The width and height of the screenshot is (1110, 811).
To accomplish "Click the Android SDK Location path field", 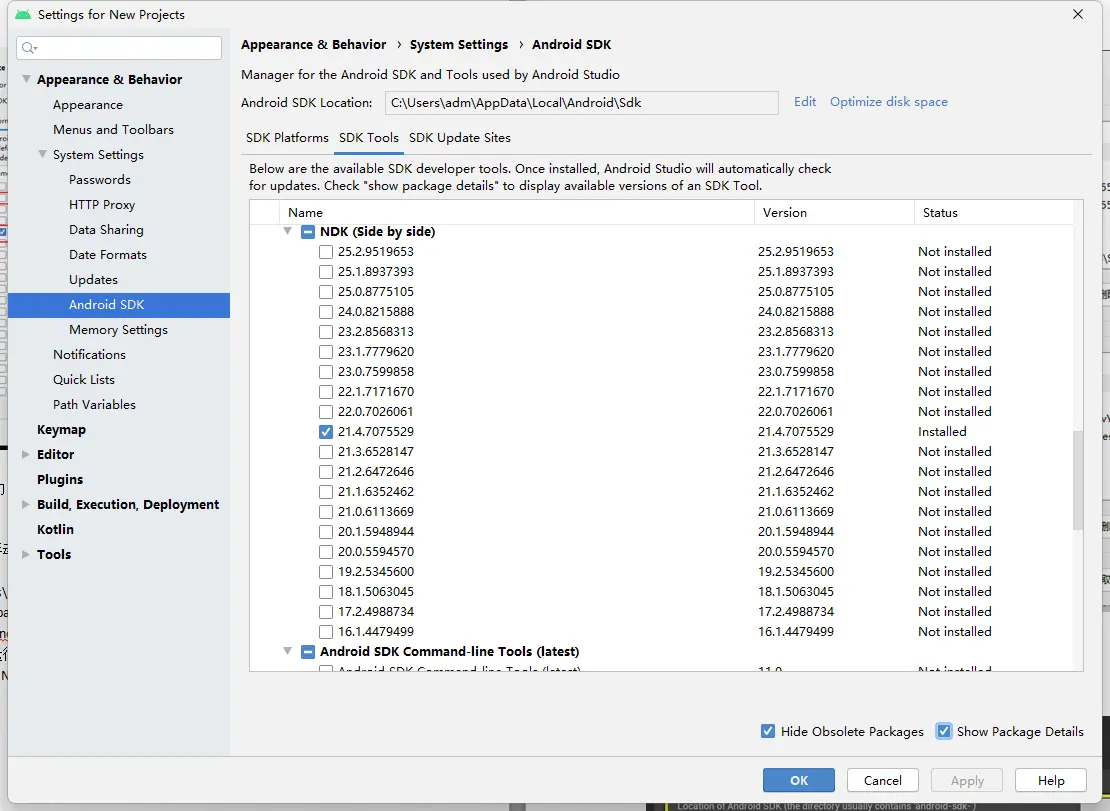I will (582, 103).
